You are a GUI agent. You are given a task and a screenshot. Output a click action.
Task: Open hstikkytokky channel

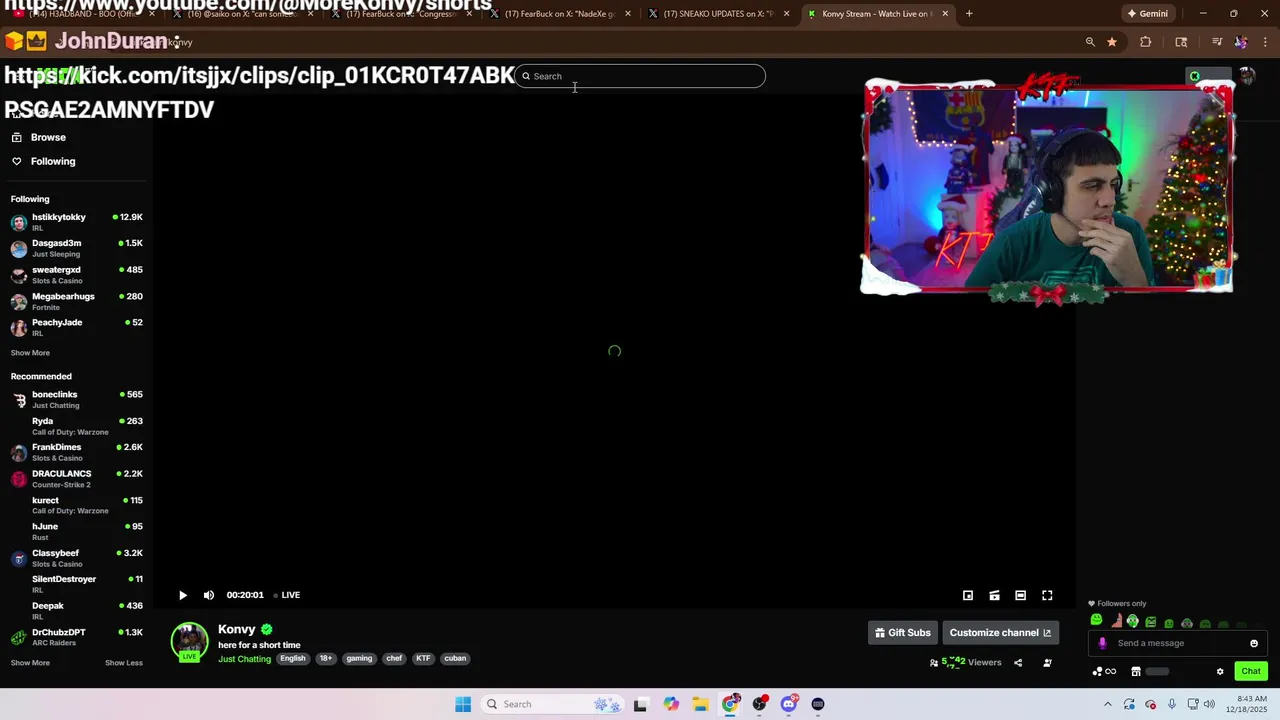(x=76, y=222)
